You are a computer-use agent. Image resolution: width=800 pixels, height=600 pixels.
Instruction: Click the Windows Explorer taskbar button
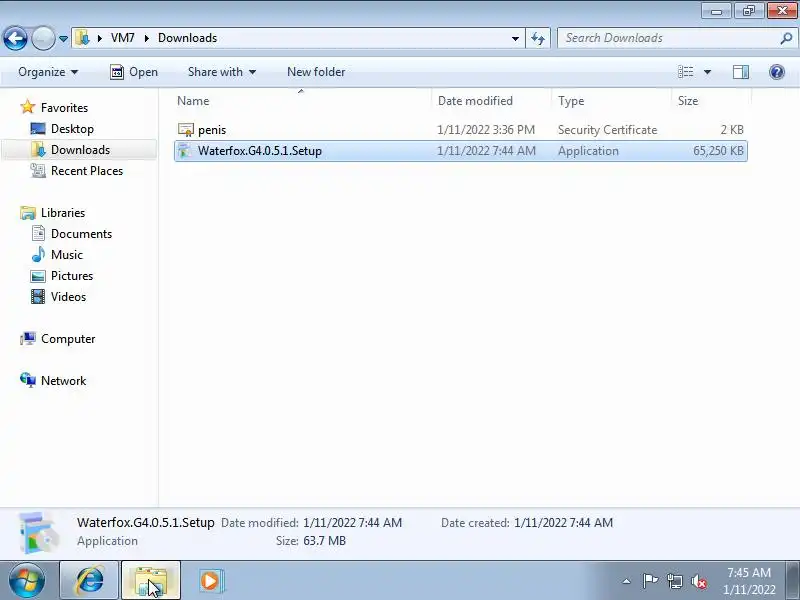click(151, 581)
